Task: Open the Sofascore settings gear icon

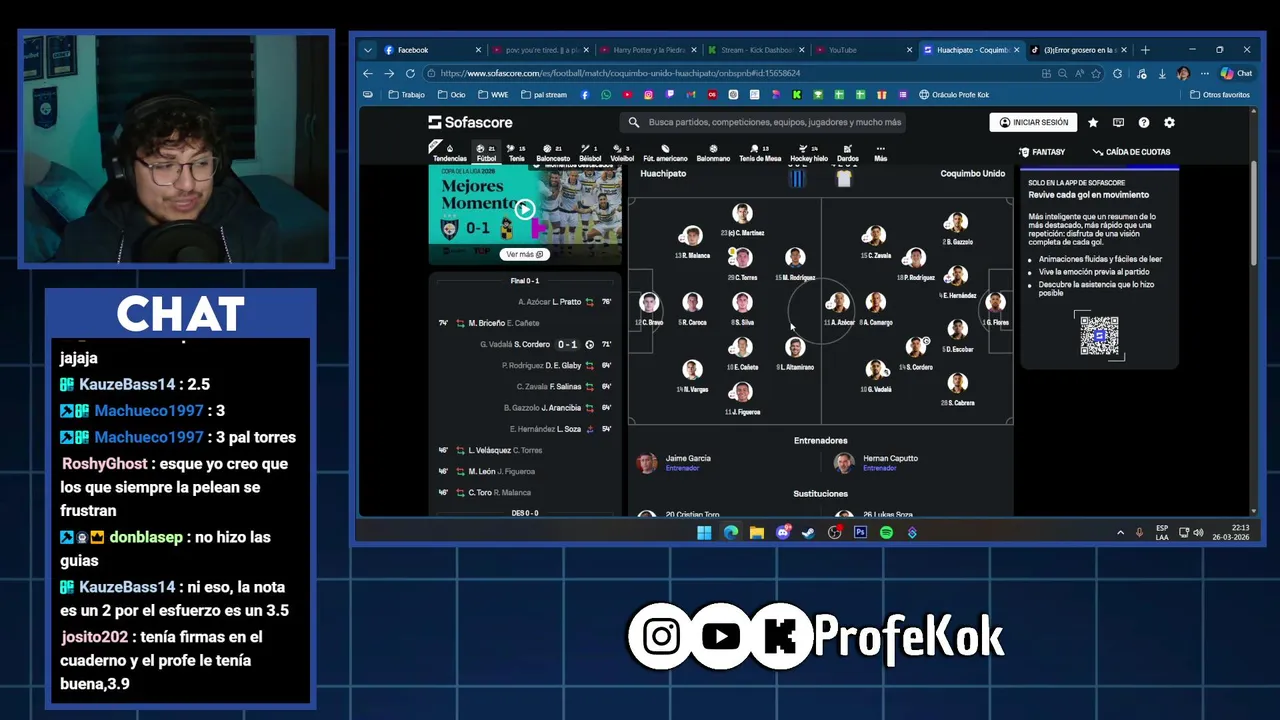Action: tap(1169, 122)
